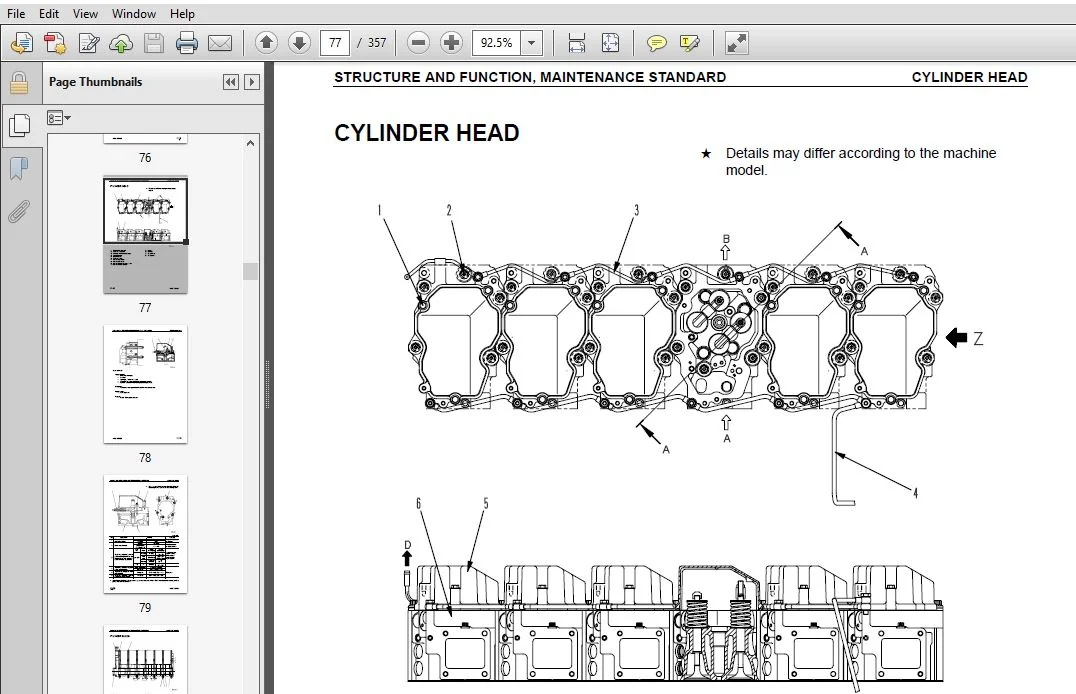
Task: Click the Save (floppy disk) icon
Action: click(154, 43)
